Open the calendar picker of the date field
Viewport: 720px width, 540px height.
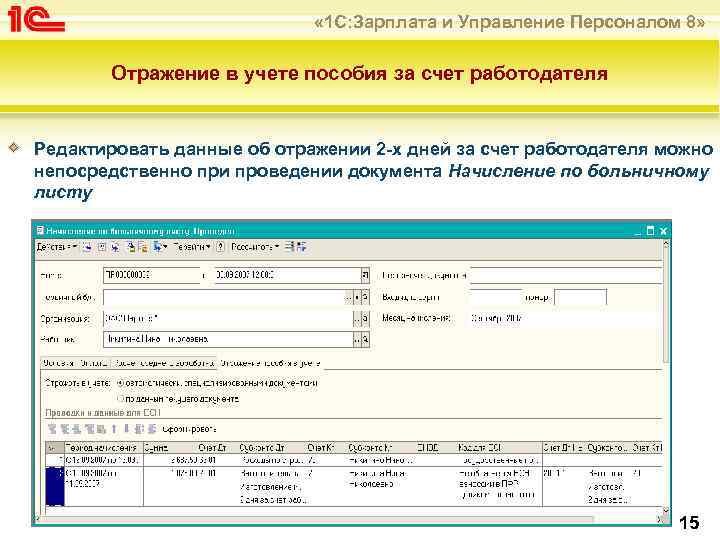[365, 275]
